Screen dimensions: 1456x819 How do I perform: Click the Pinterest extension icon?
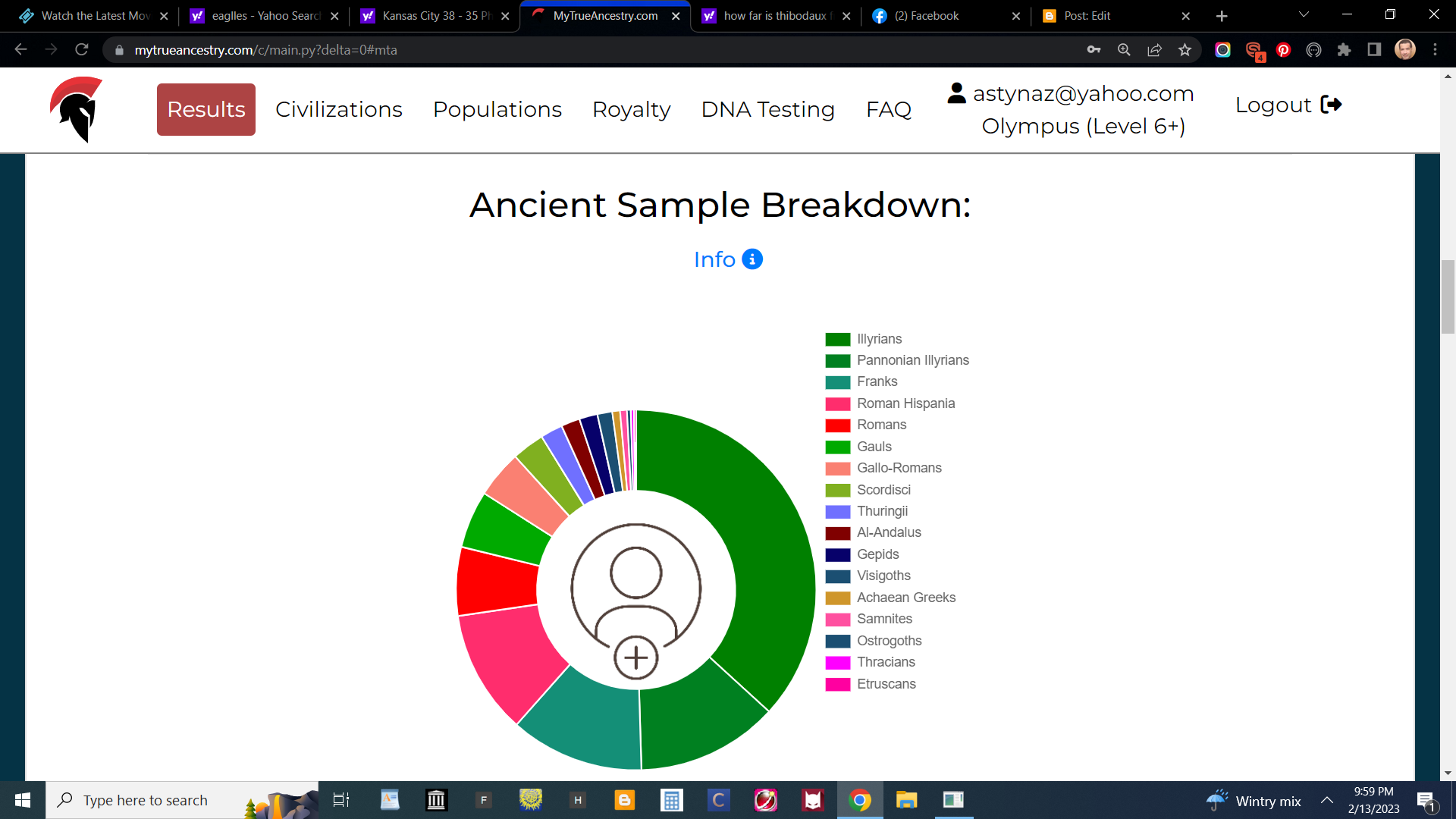click(1283, 50)
